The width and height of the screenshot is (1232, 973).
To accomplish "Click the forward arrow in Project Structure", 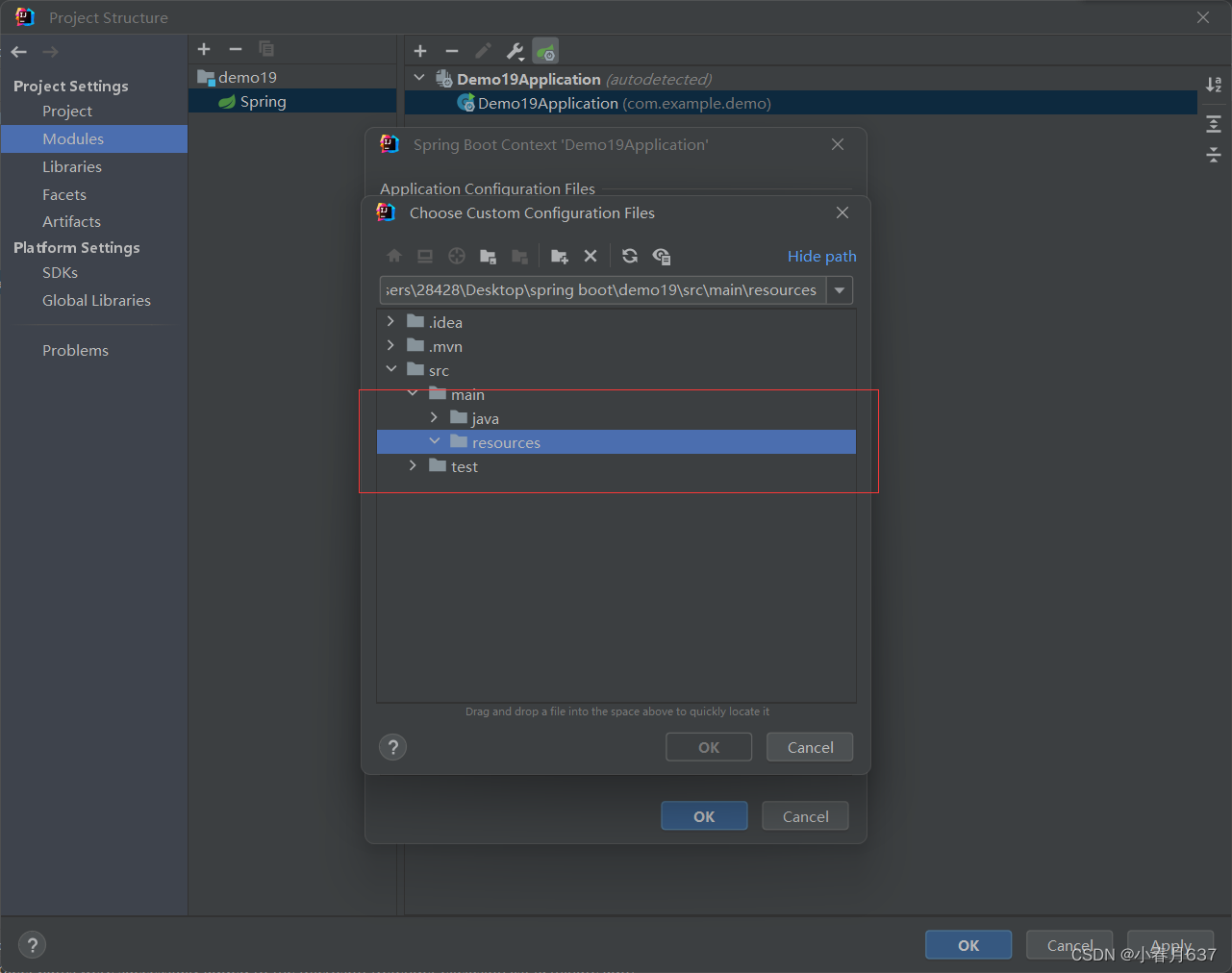I will (x=50, y=52).
